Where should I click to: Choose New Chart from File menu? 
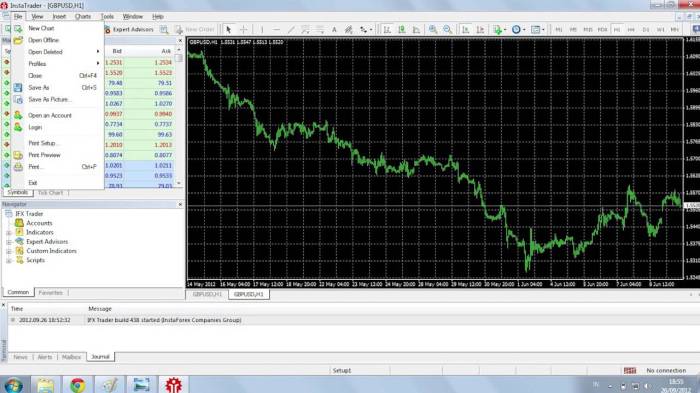58,28
